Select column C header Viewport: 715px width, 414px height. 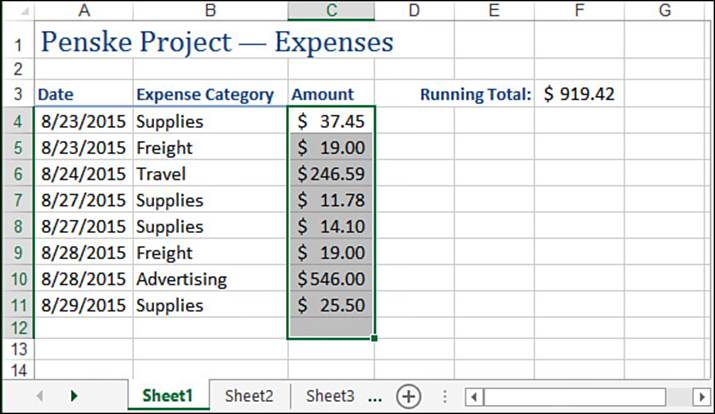pyautogui.click(x=332, y=10)
